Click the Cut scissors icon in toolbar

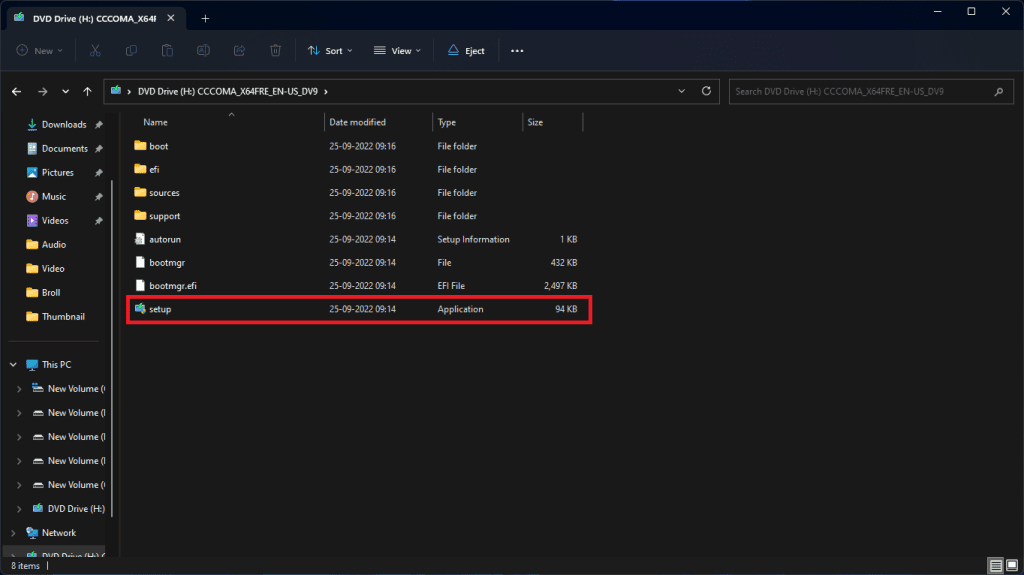coord(95,51)
